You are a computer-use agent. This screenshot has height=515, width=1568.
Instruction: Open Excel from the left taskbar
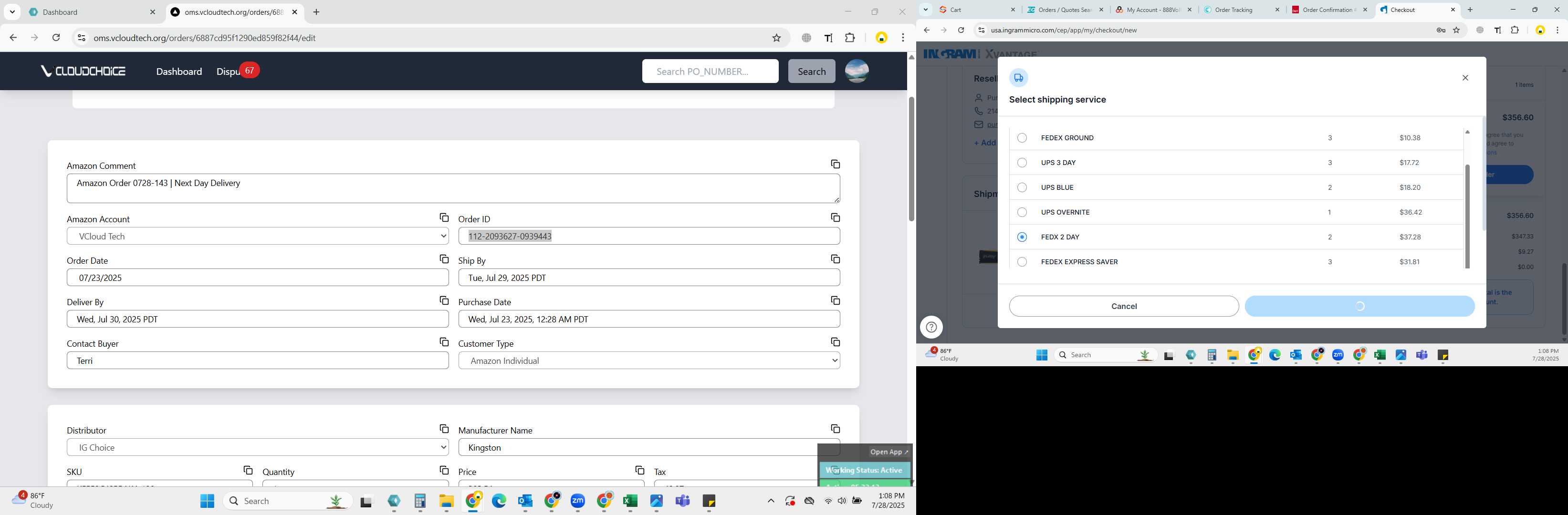pos(630,501)
